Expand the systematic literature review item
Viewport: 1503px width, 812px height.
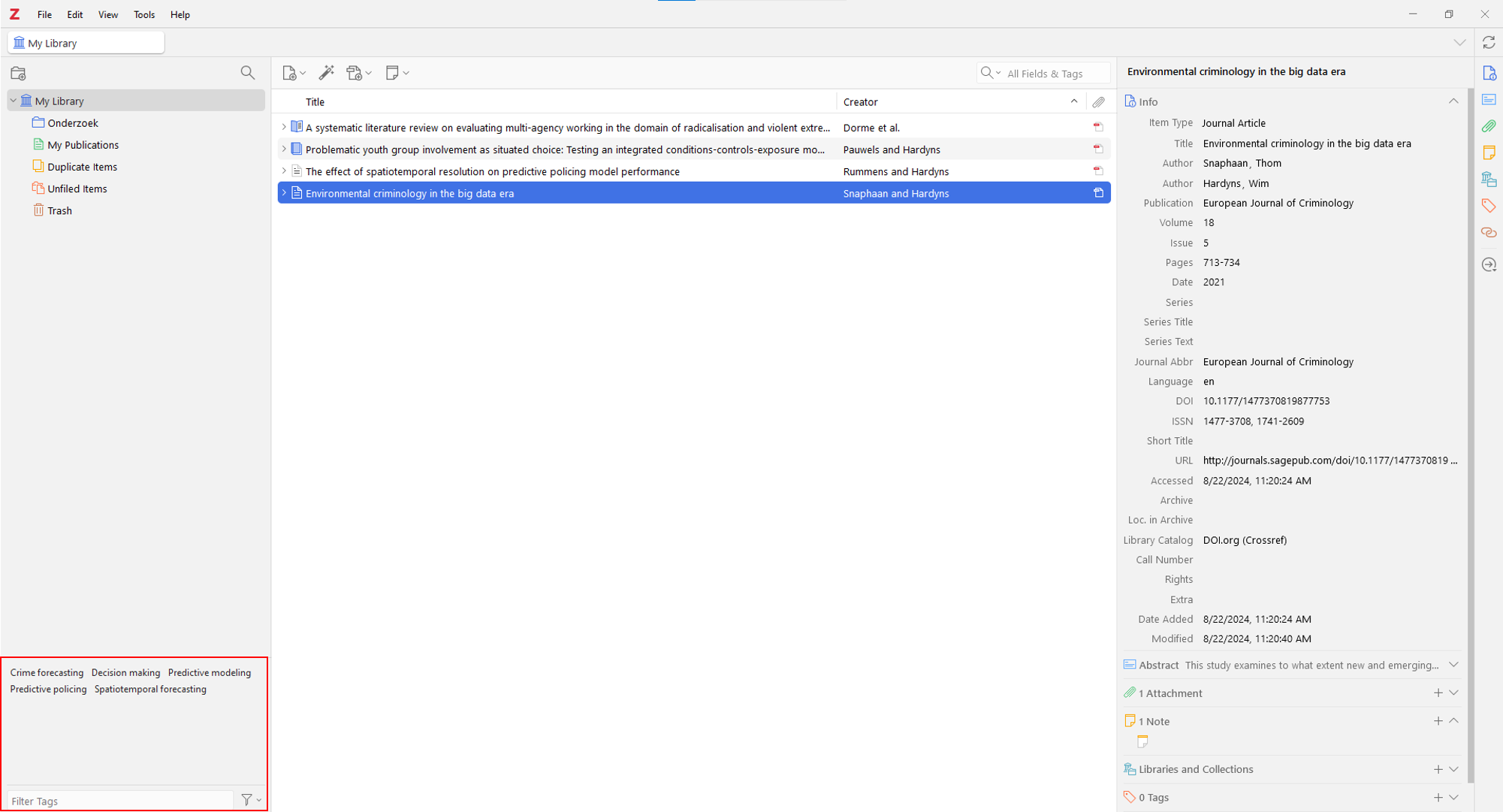coord(284,128)
